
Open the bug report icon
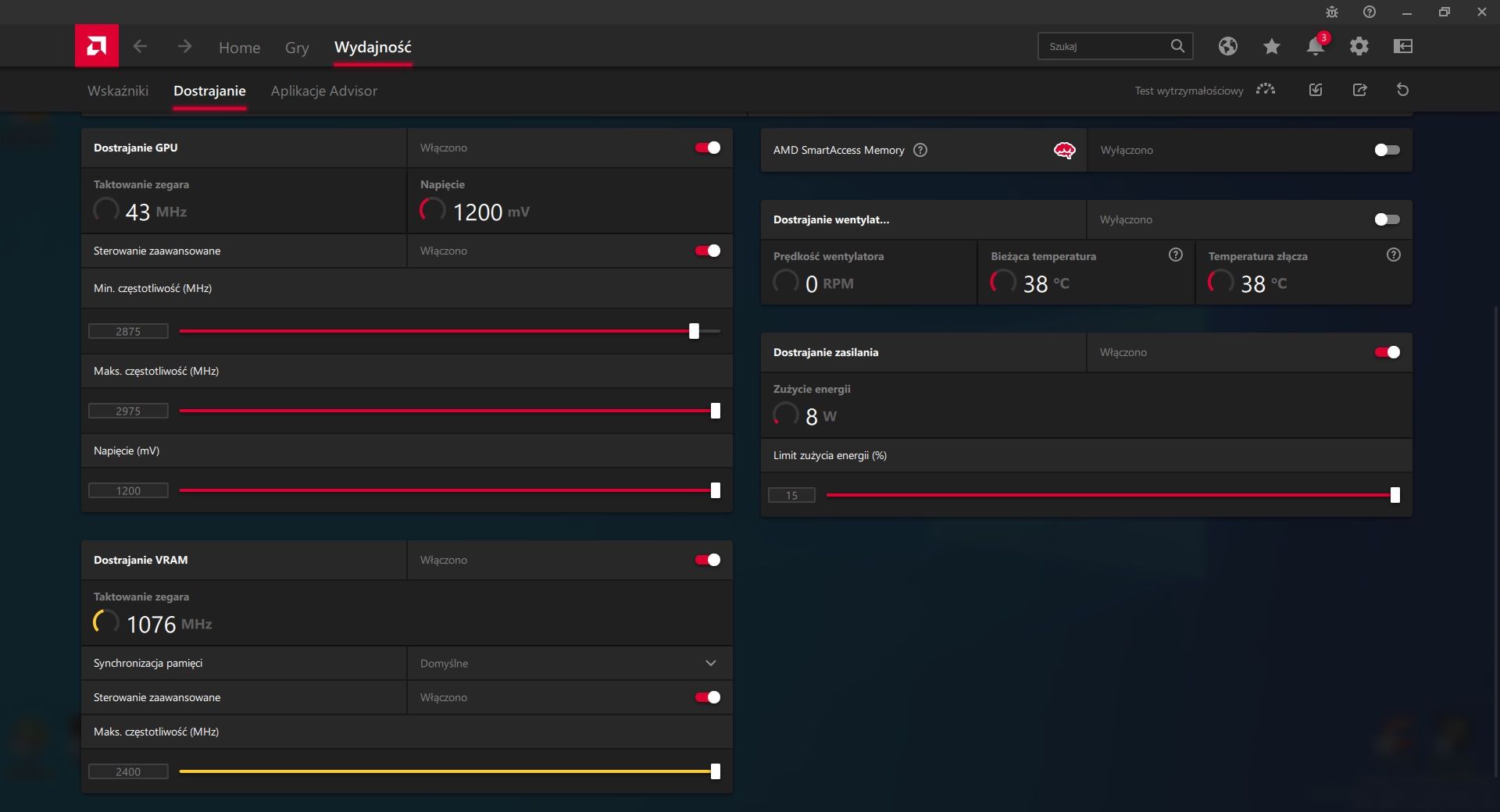point(1332,12)
